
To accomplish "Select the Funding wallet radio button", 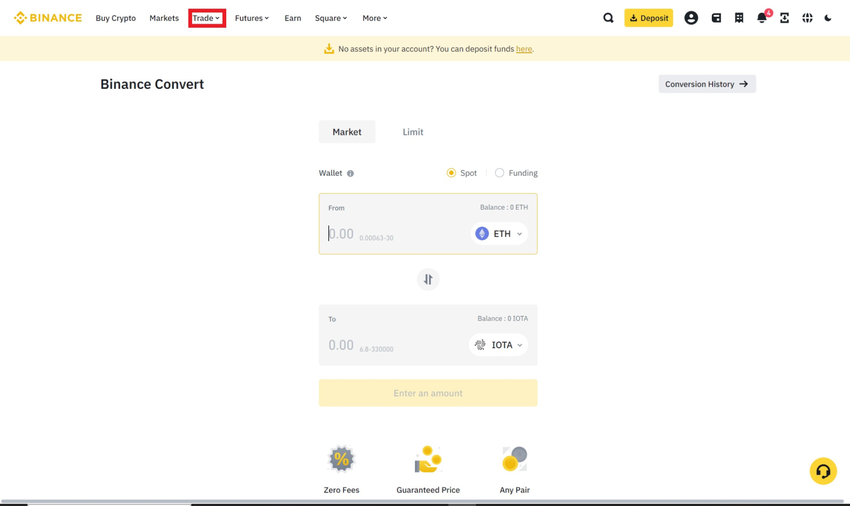I will pyautogui.click(x=499, y=173).
